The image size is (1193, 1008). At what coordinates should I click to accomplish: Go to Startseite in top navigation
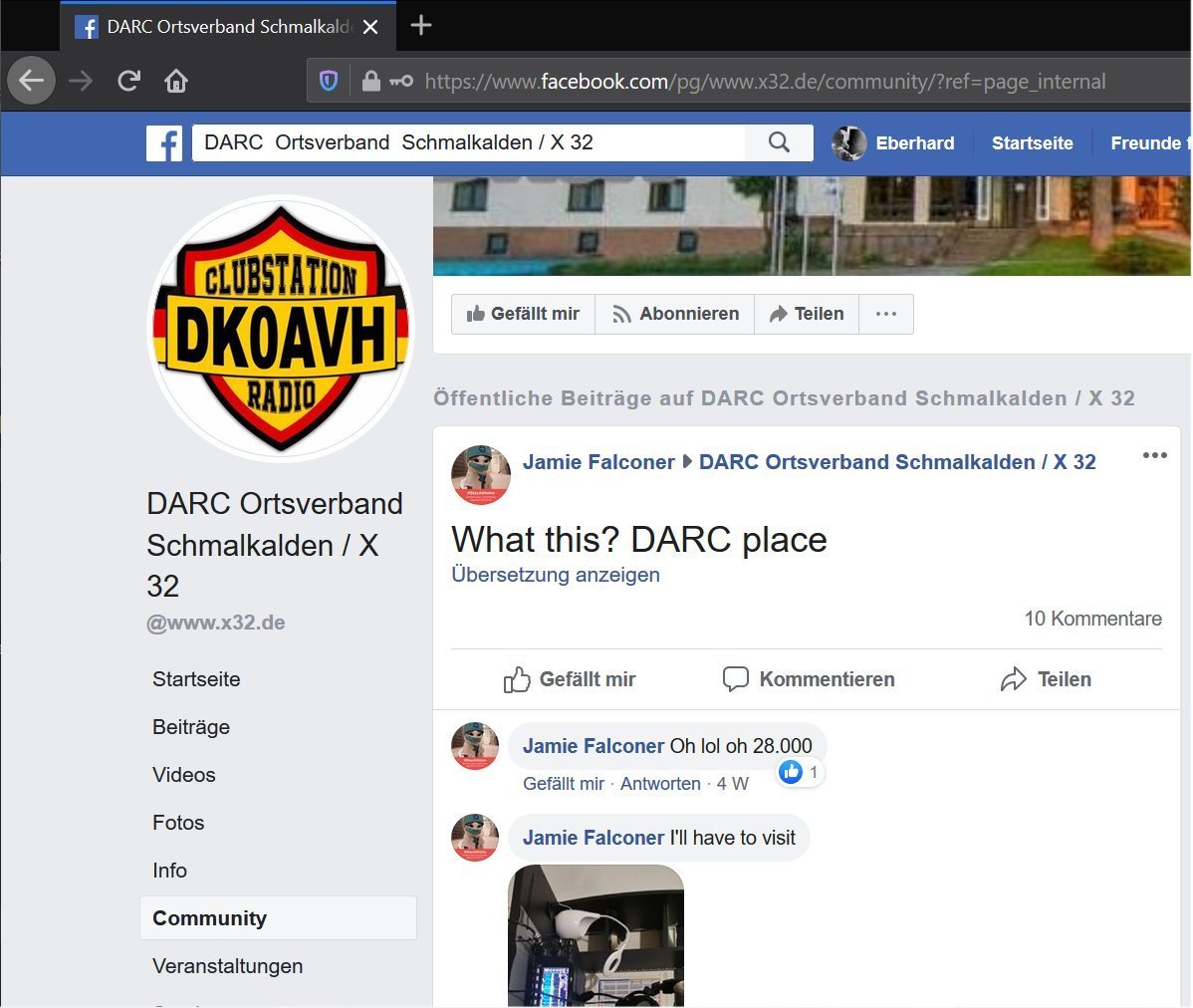pos(1032,143)
